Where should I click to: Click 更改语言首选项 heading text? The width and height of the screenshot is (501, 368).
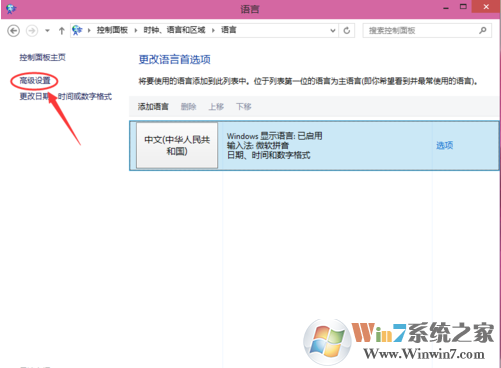(174, 60)
